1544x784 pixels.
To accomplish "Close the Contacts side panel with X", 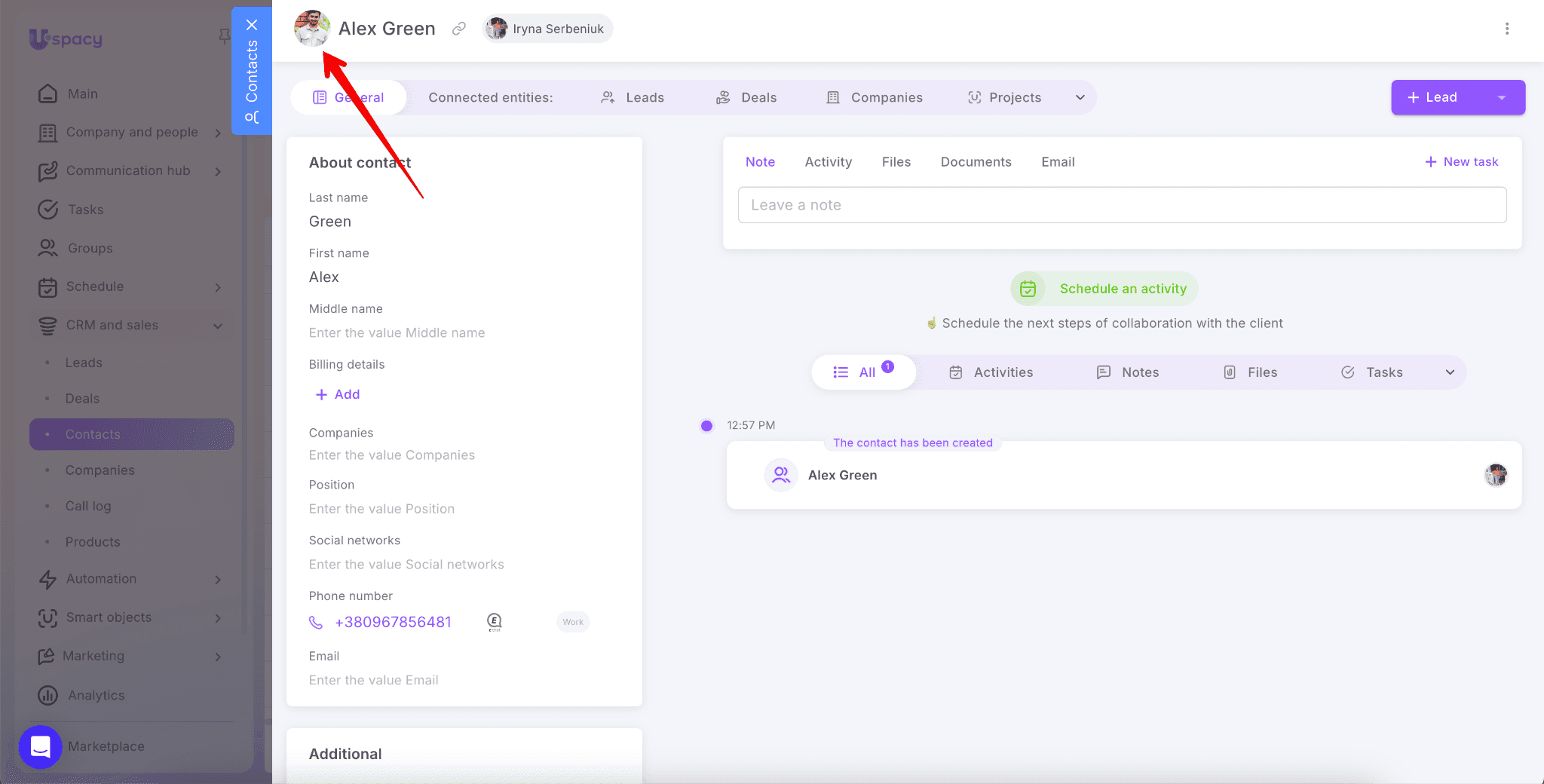I will click(x=252, y=25).
